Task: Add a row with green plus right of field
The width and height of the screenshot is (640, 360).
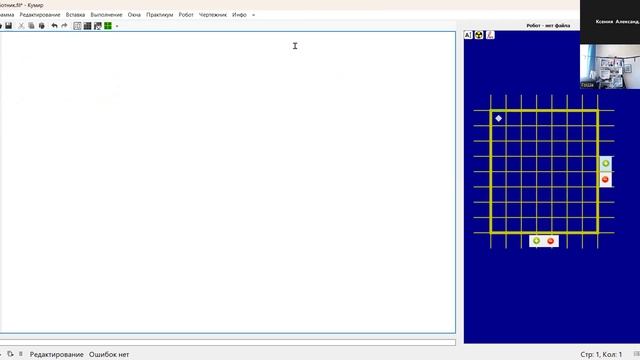Action: pos(606,164)
